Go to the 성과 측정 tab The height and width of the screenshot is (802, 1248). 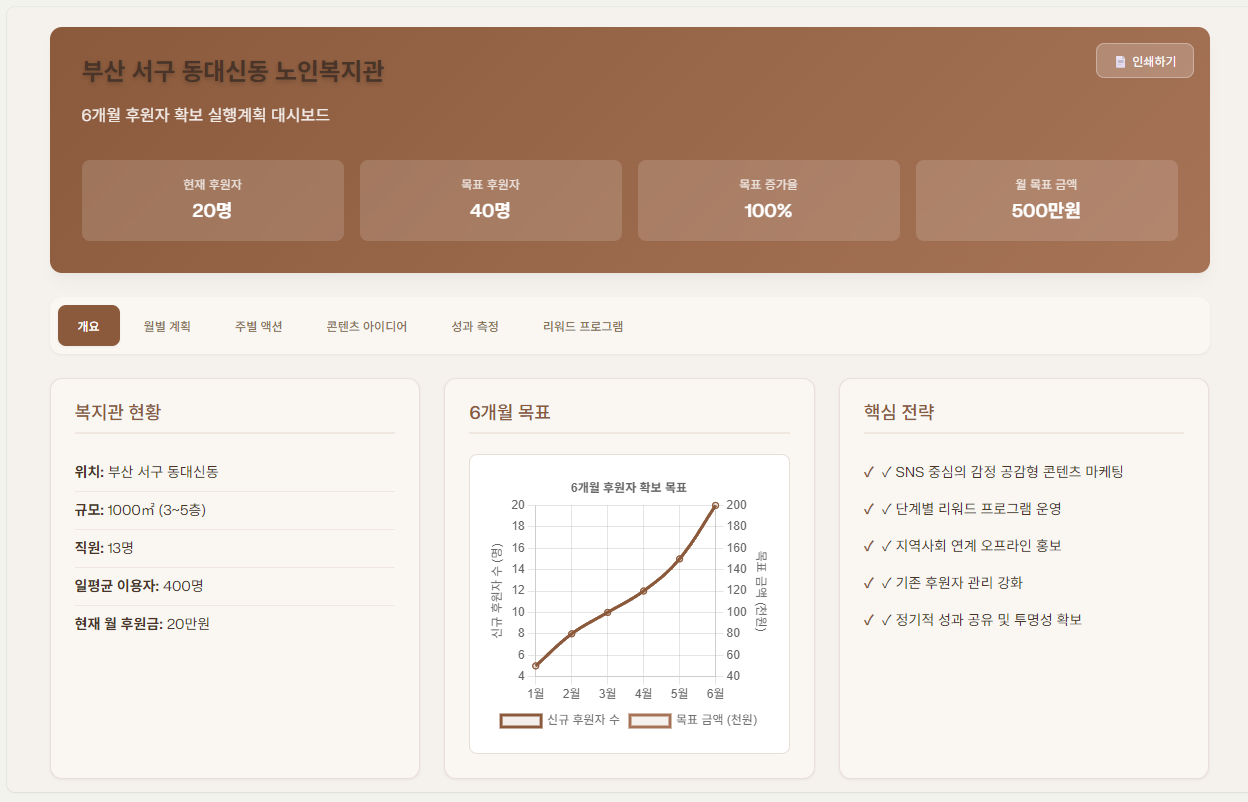474,324
